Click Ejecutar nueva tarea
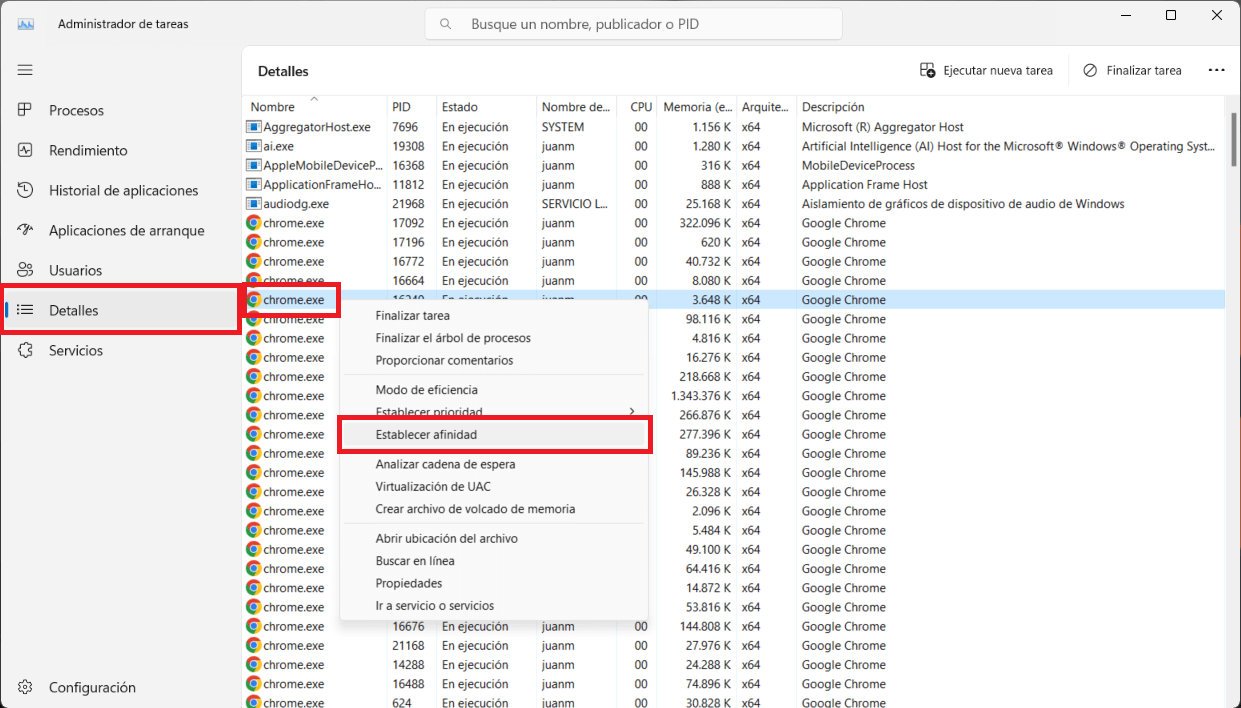 click(986, 70)
